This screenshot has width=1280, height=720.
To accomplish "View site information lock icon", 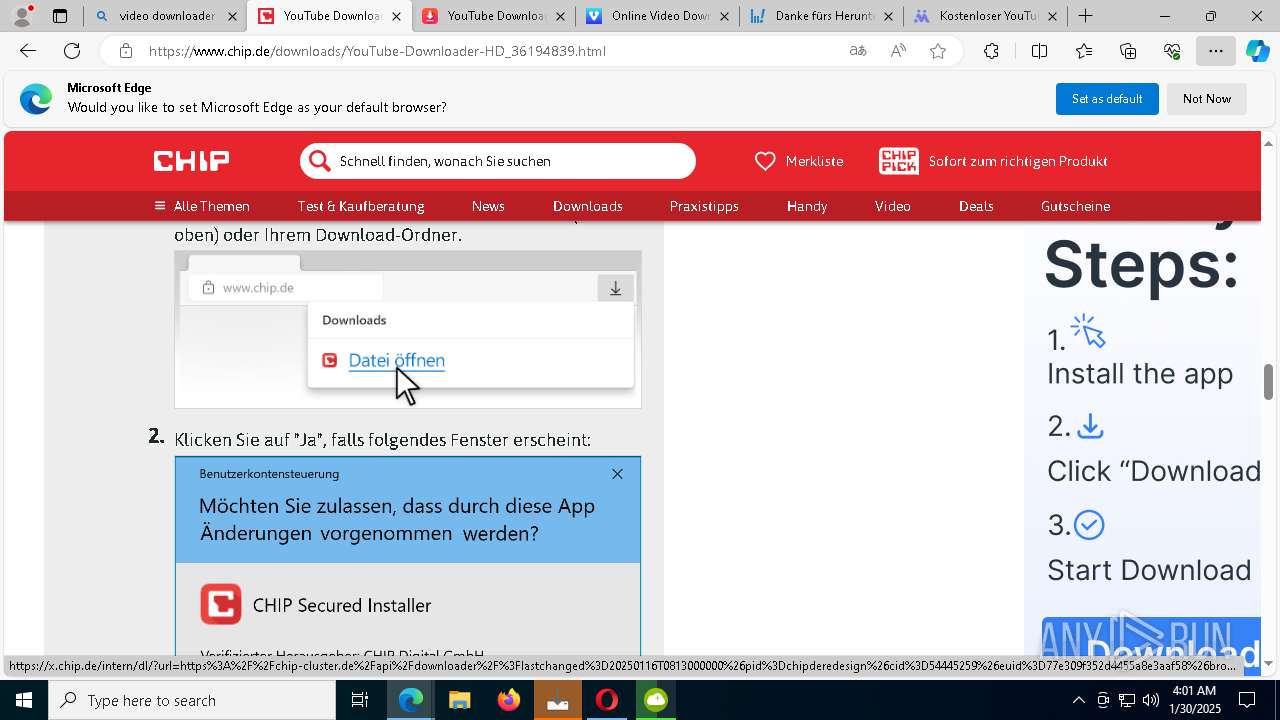I will [x=125, y=51].
